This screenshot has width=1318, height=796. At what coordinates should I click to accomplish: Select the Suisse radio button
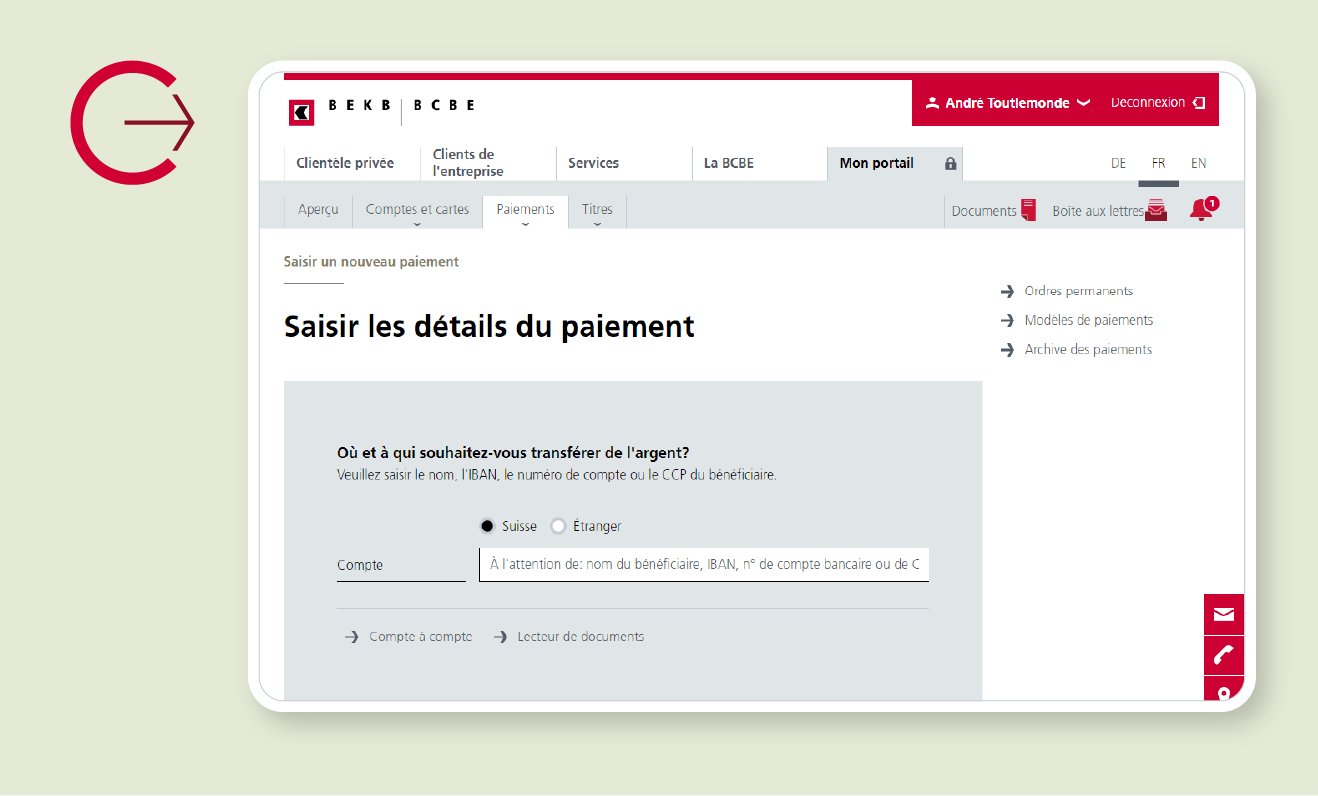point(487,526)
